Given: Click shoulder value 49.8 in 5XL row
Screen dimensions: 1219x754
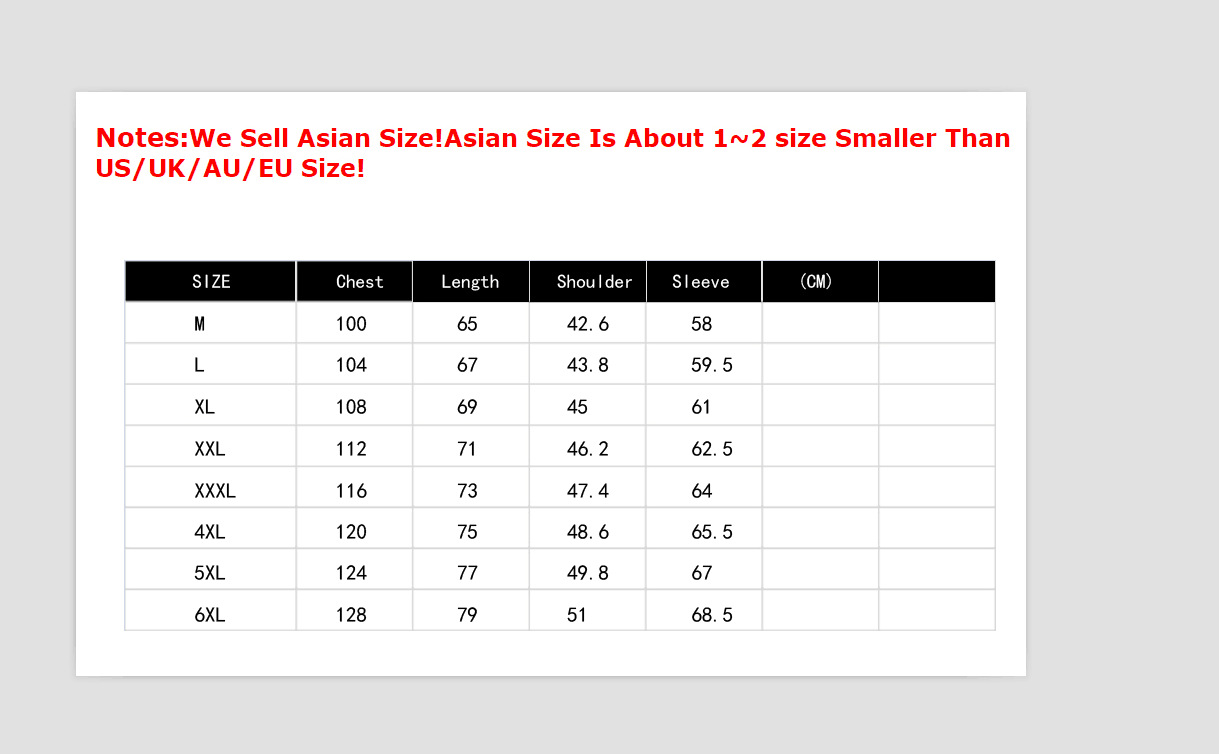Looking at the screenshot, I should (x=588, y=573).
